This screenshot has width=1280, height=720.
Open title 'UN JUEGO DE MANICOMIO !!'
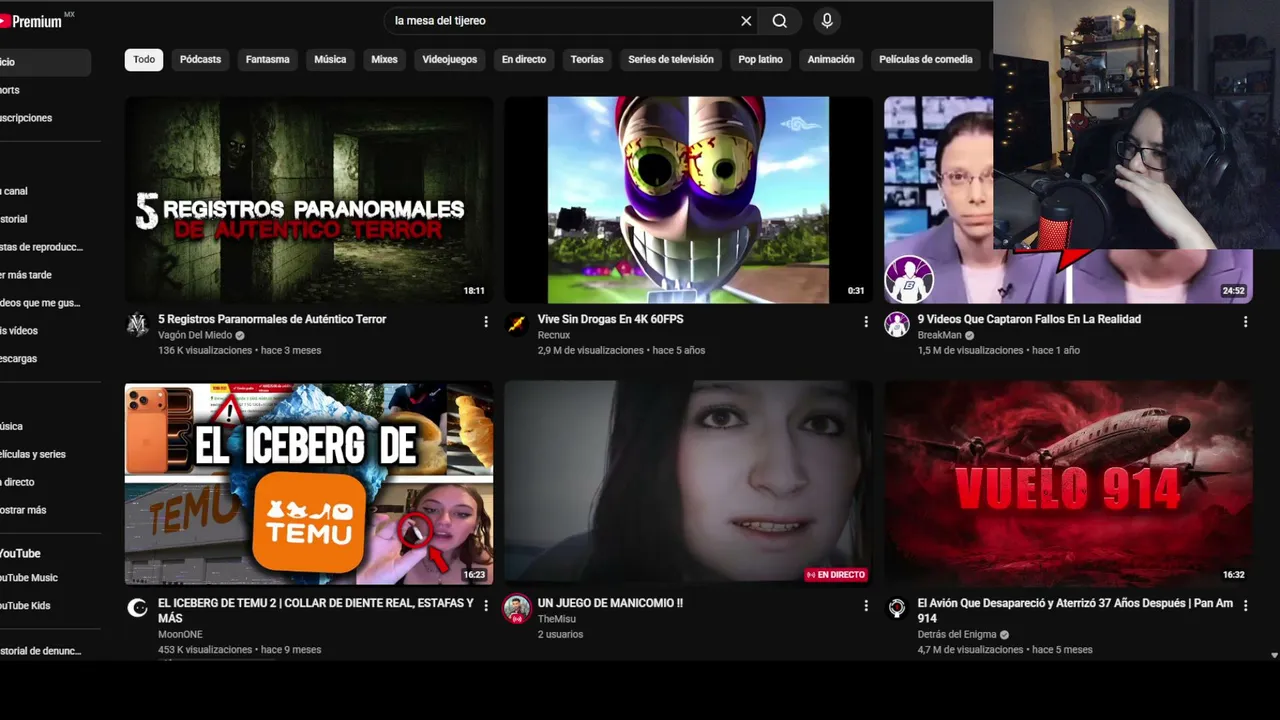tap(610, 603)
